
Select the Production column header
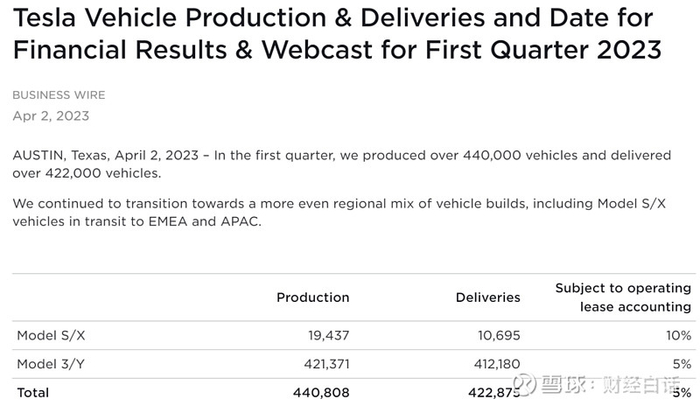[x=312, y=297]
